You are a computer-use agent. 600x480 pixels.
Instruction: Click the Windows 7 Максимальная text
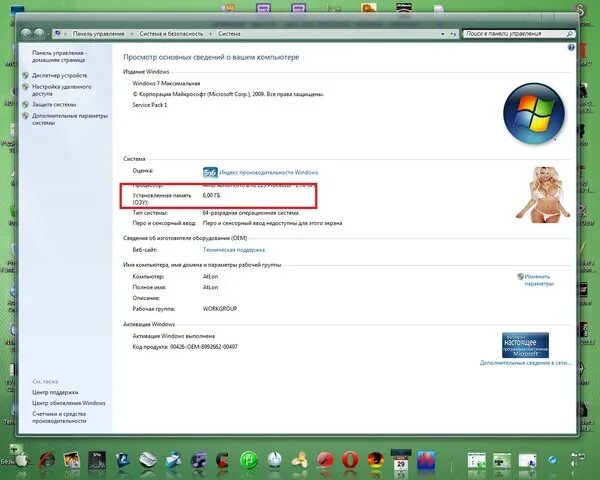click(166, 83)
